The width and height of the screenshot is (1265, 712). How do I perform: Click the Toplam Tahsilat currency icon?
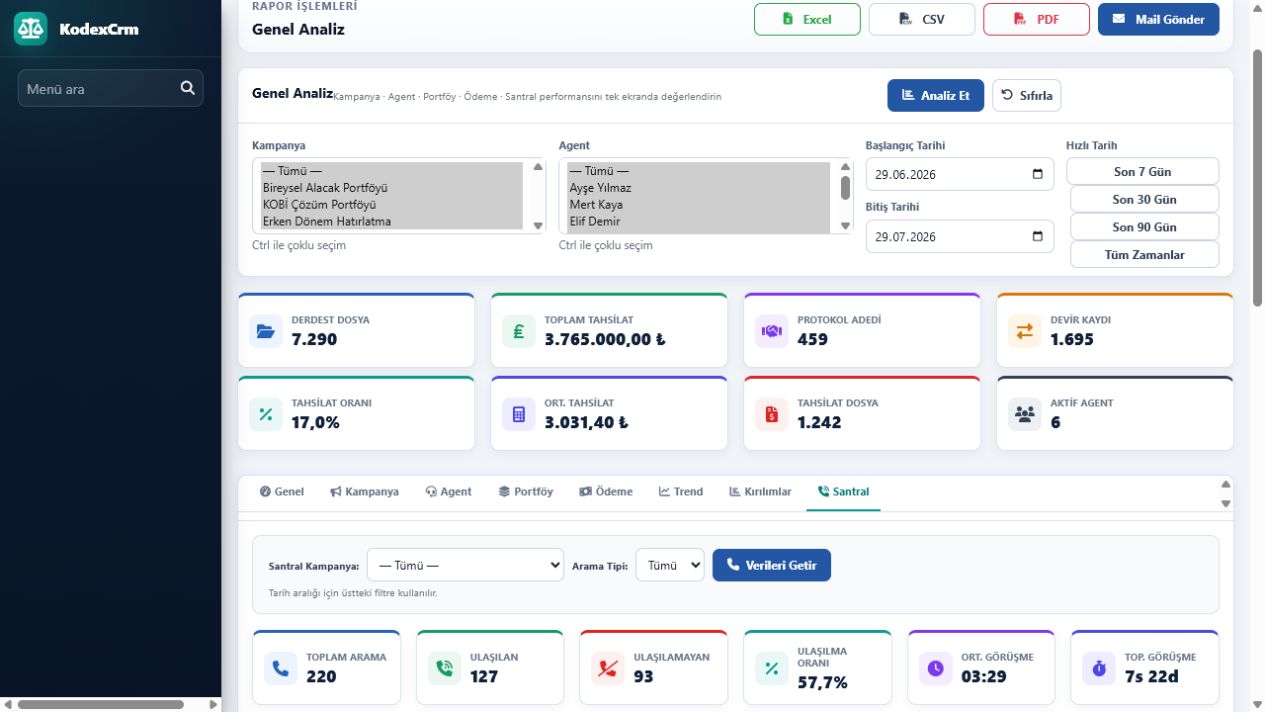pyautogui.click(x=518, y=331)
